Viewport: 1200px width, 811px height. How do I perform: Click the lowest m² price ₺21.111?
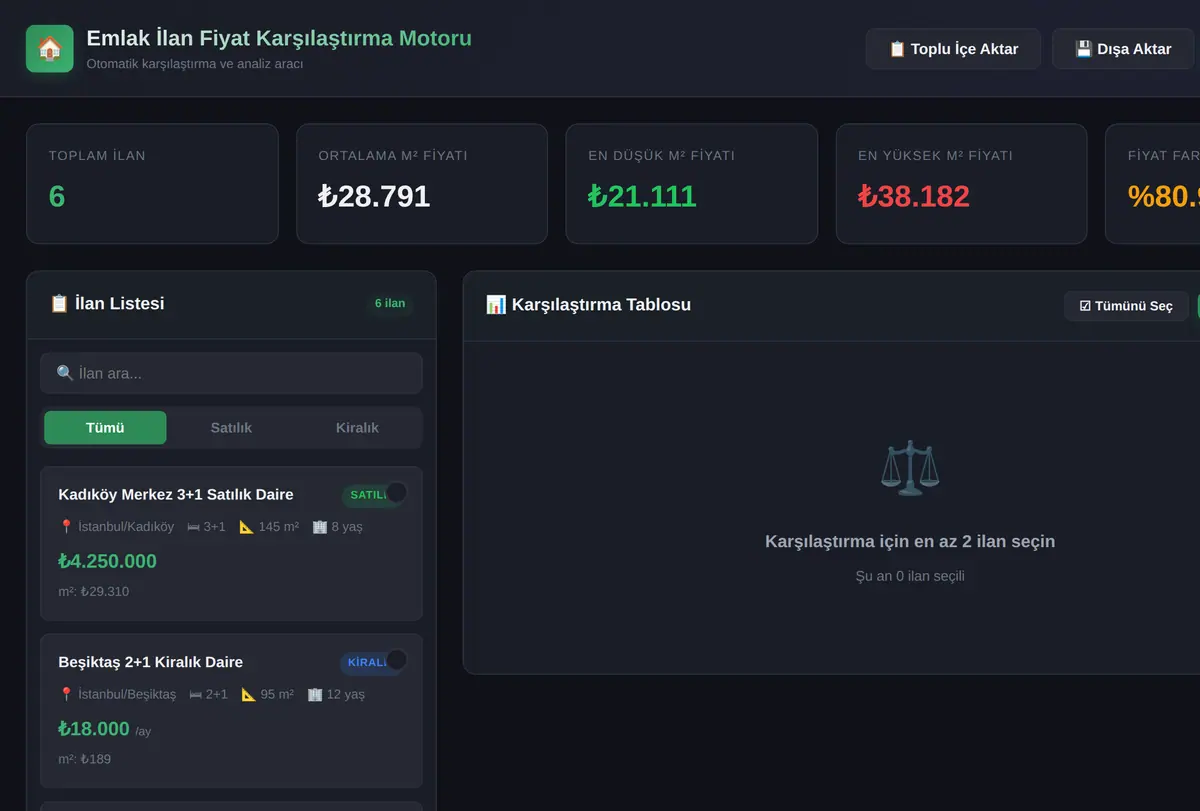pos(642,196)
